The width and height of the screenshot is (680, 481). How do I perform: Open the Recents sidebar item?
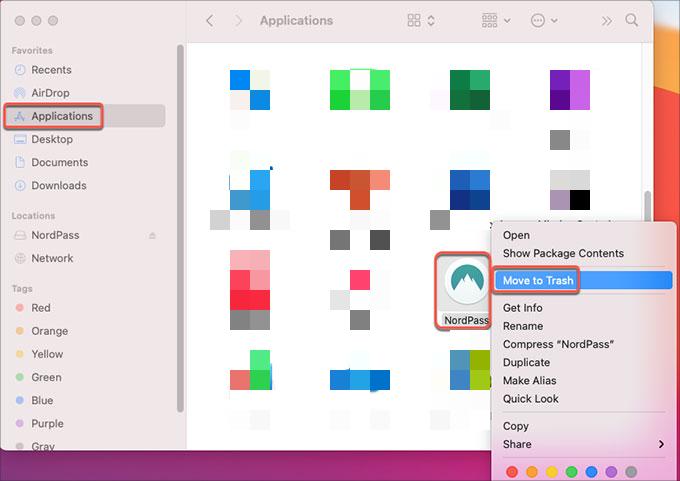tap(51, 70)
